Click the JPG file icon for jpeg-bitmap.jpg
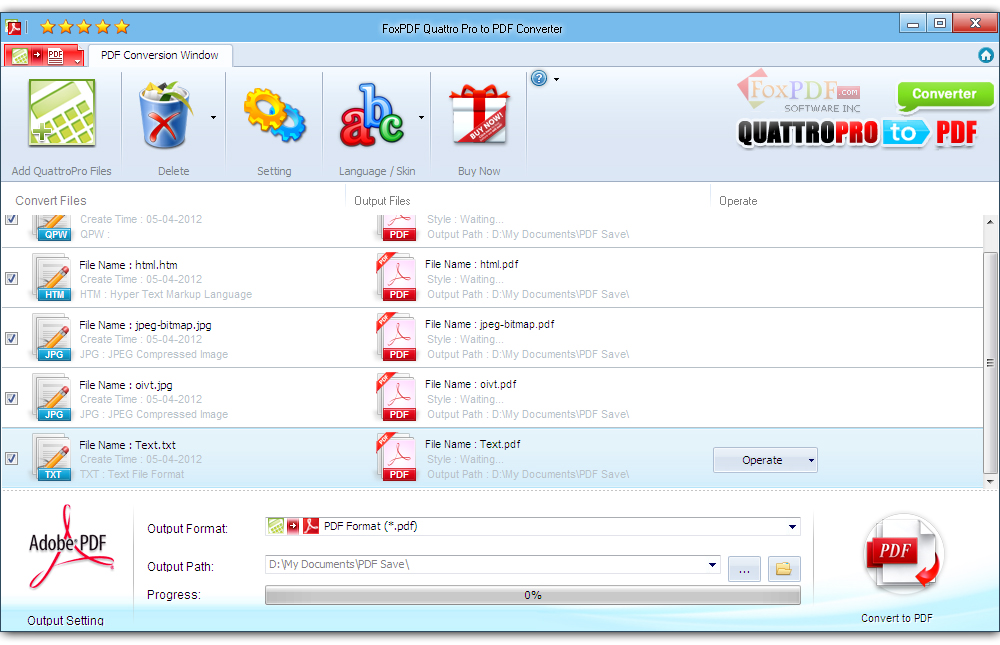The width and height of the screenshot is (1000, 645). tap(52, 338)
